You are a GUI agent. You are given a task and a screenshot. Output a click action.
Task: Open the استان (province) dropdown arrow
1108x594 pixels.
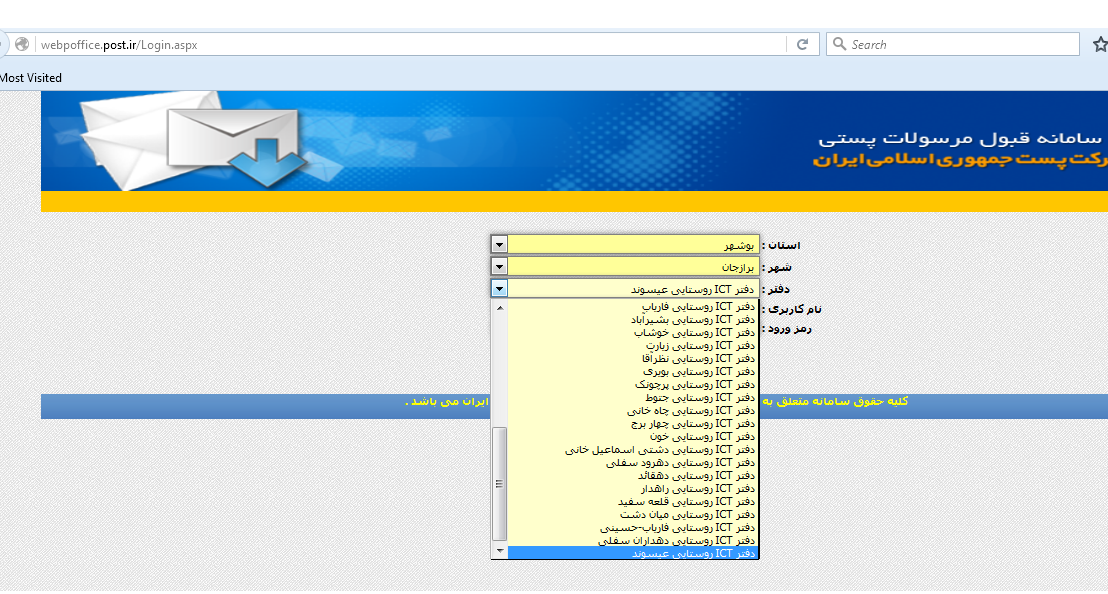point(500,244)
